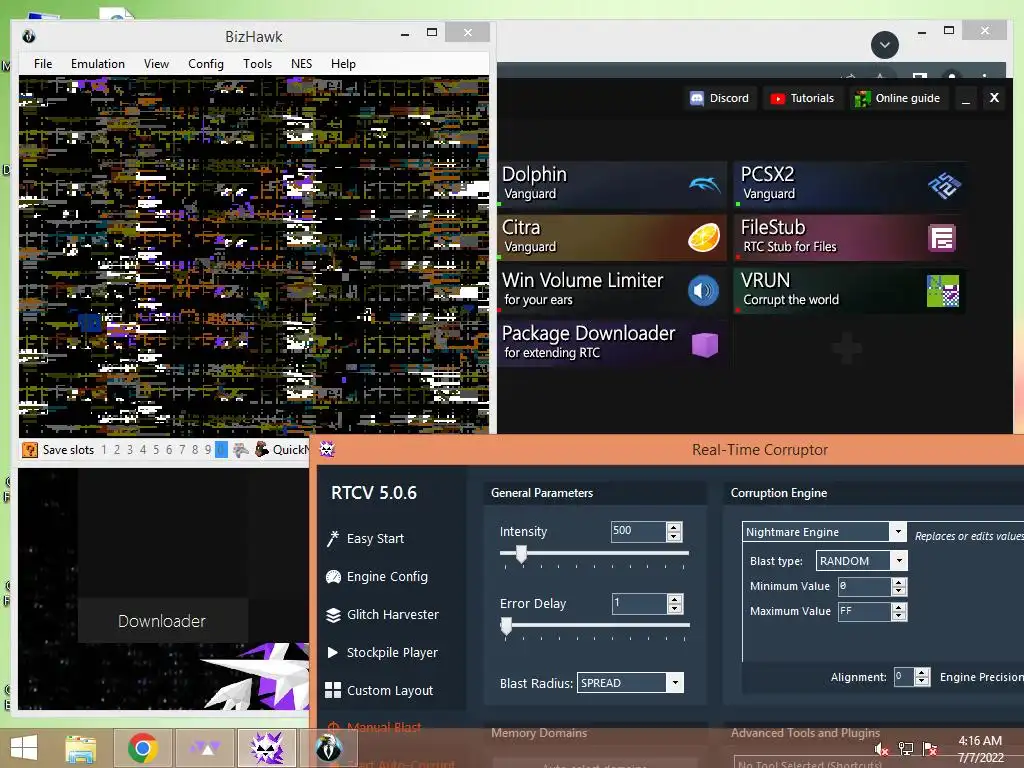This screenshot has width=1024, height=768.
Task: Select save slot 9 in BizHawk
Action: click(x=208, y=450)
